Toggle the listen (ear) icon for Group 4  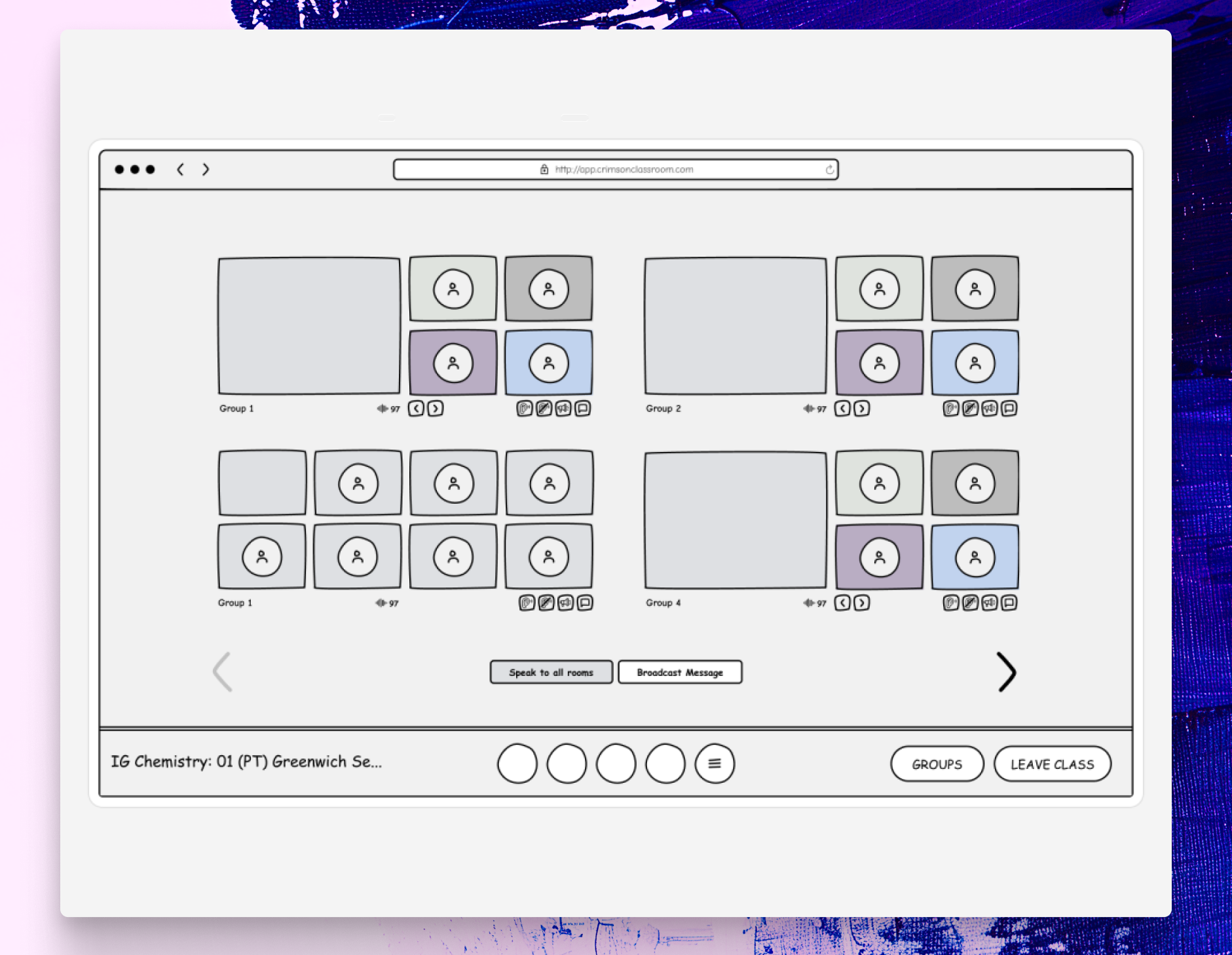point(951,603)
